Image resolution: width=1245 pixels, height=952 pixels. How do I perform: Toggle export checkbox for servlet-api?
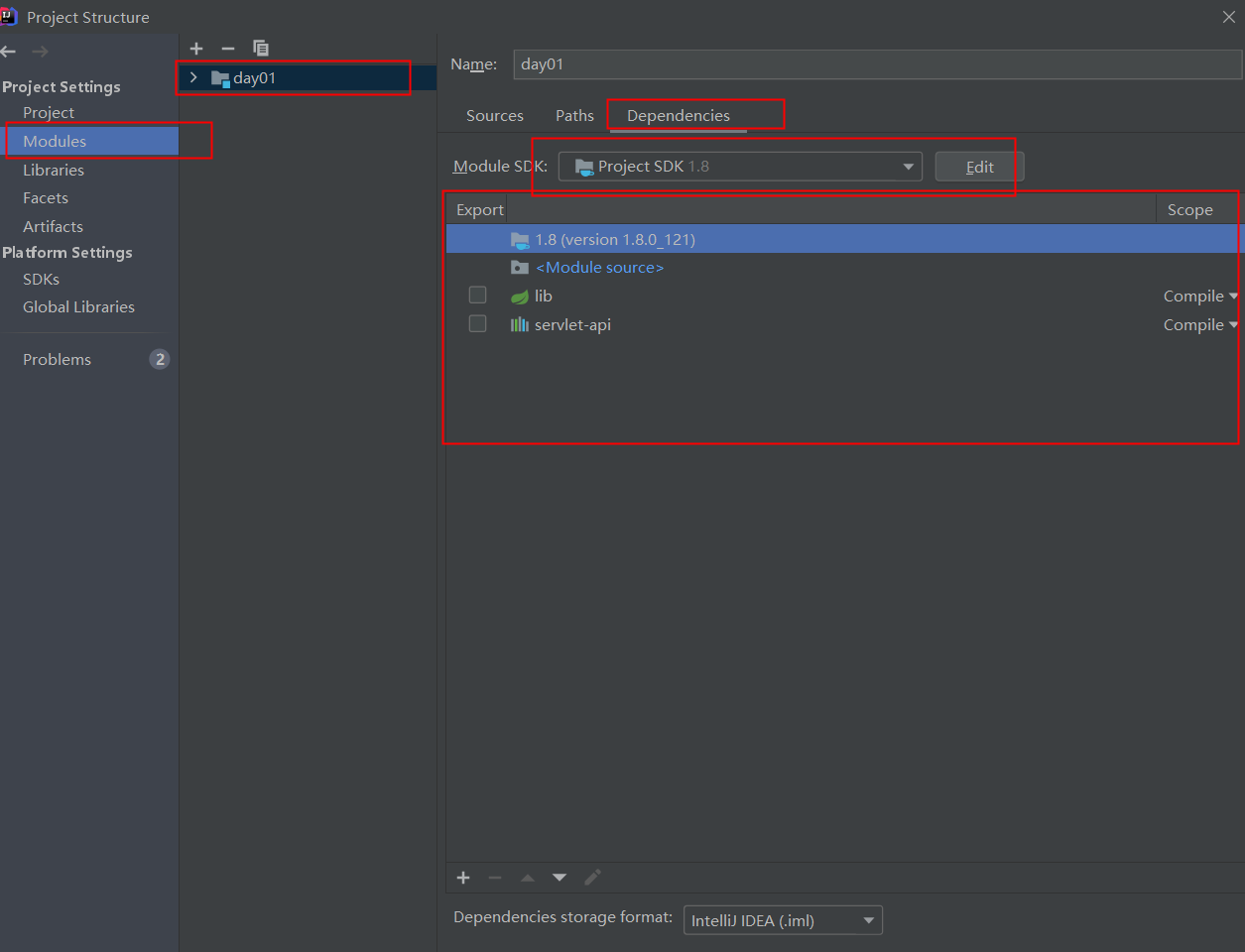pyautogui.click(x=477, y=324)
